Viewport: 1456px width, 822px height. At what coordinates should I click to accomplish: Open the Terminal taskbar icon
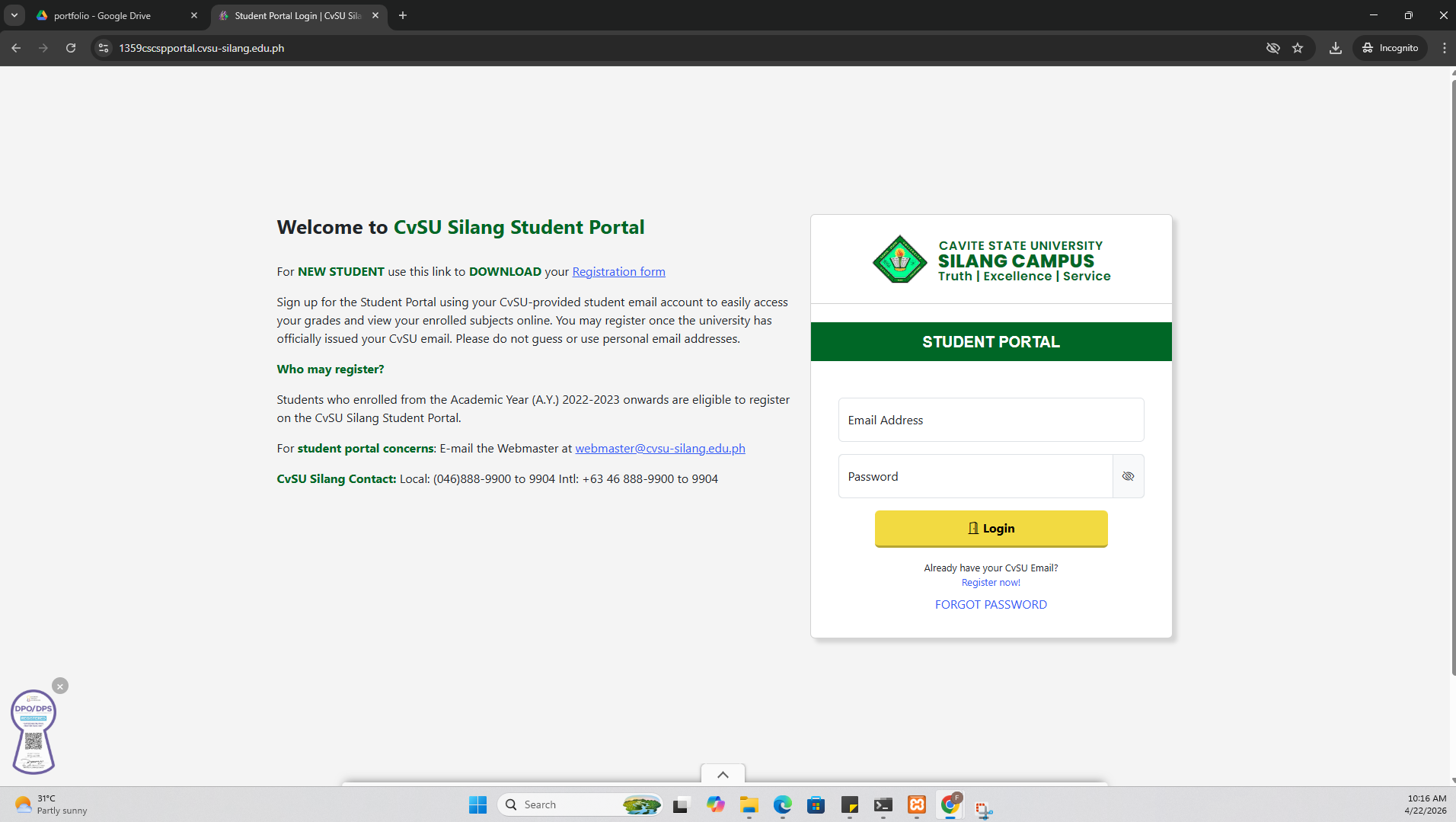click(x=883, y=804)
